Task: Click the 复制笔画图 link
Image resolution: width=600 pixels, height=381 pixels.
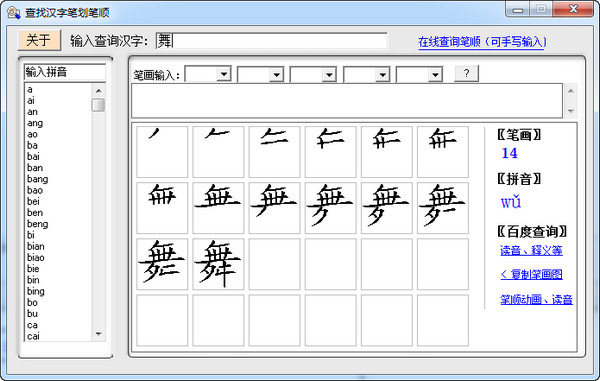Action: click(532, 274)
